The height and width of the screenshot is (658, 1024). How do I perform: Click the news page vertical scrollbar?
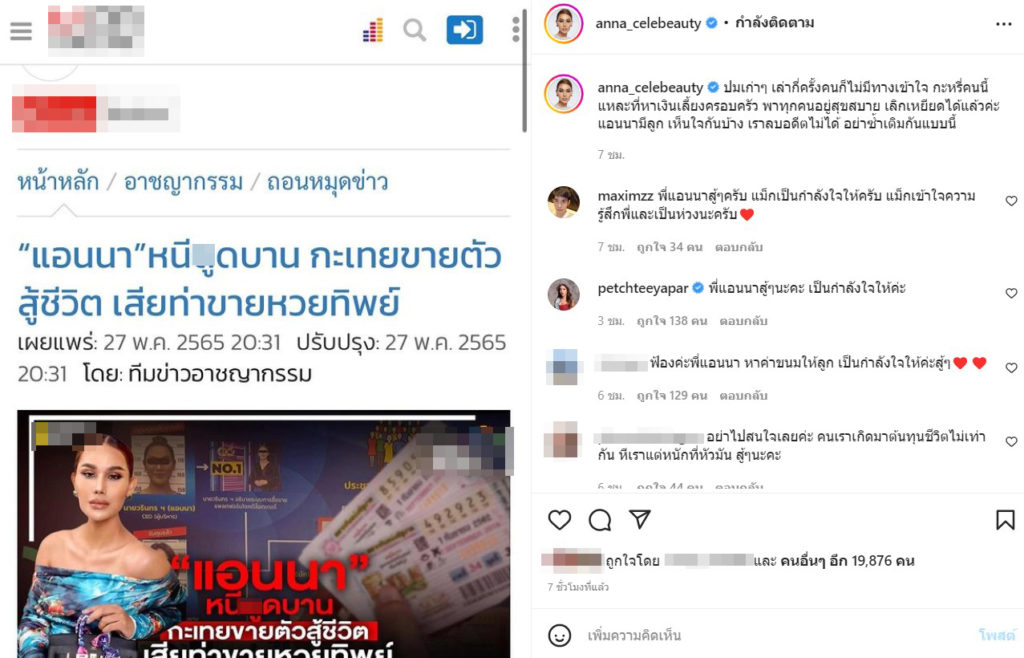[x=524, y=70]
